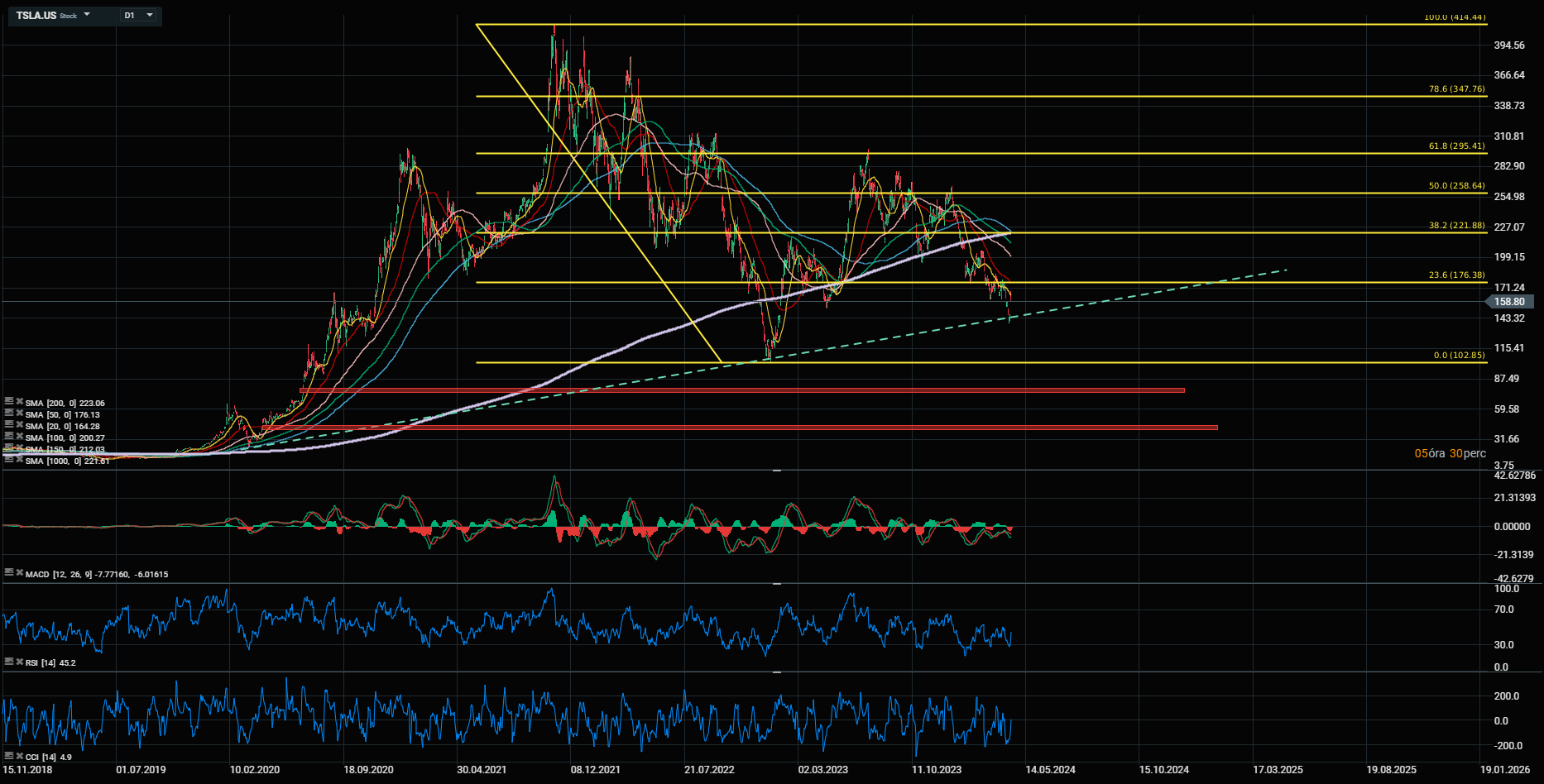Remove the RSI indicator panel
1544x784 pixels.
click(x=19, y=662)
